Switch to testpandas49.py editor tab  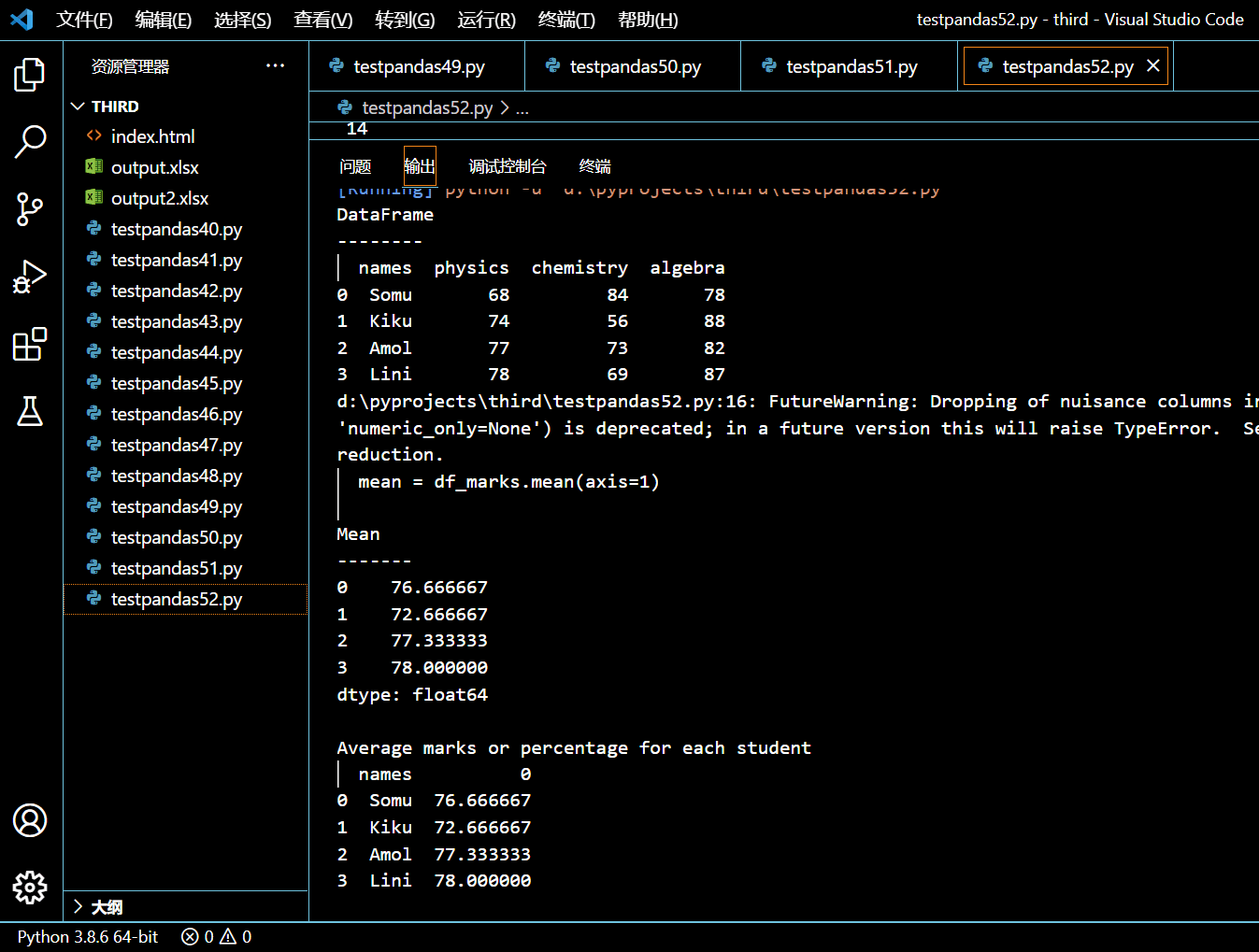(x=417, y=66)
